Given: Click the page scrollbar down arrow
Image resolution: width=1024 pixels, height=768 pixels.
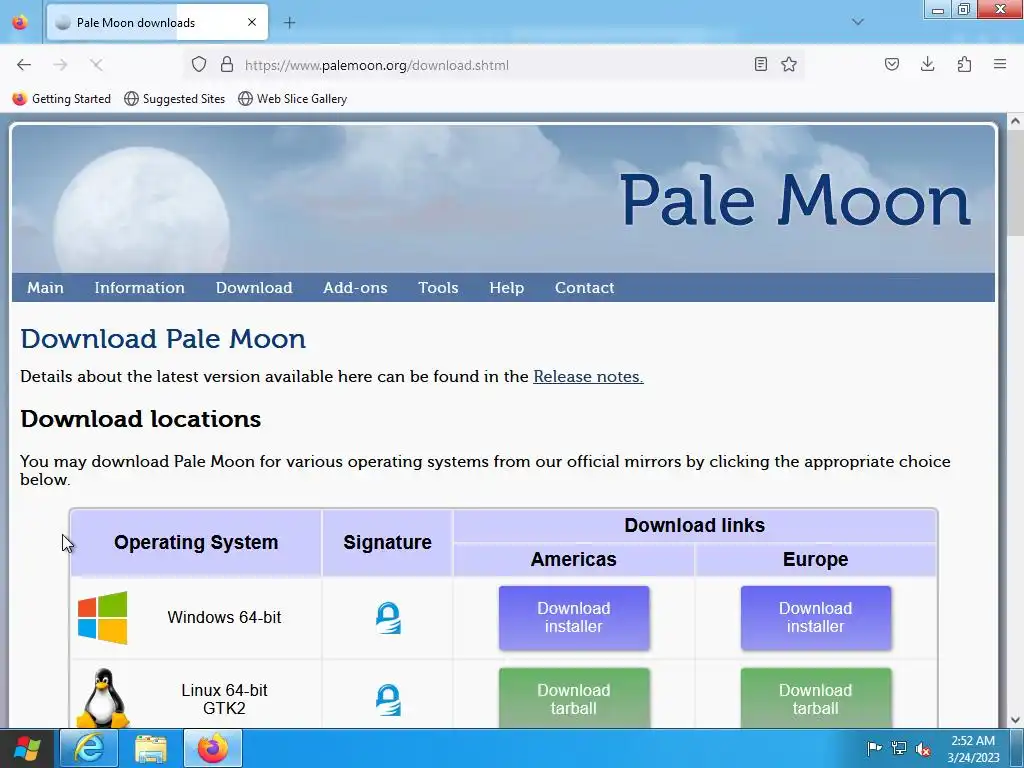Looking at the screenshot, I should [x=1015, y=720].
